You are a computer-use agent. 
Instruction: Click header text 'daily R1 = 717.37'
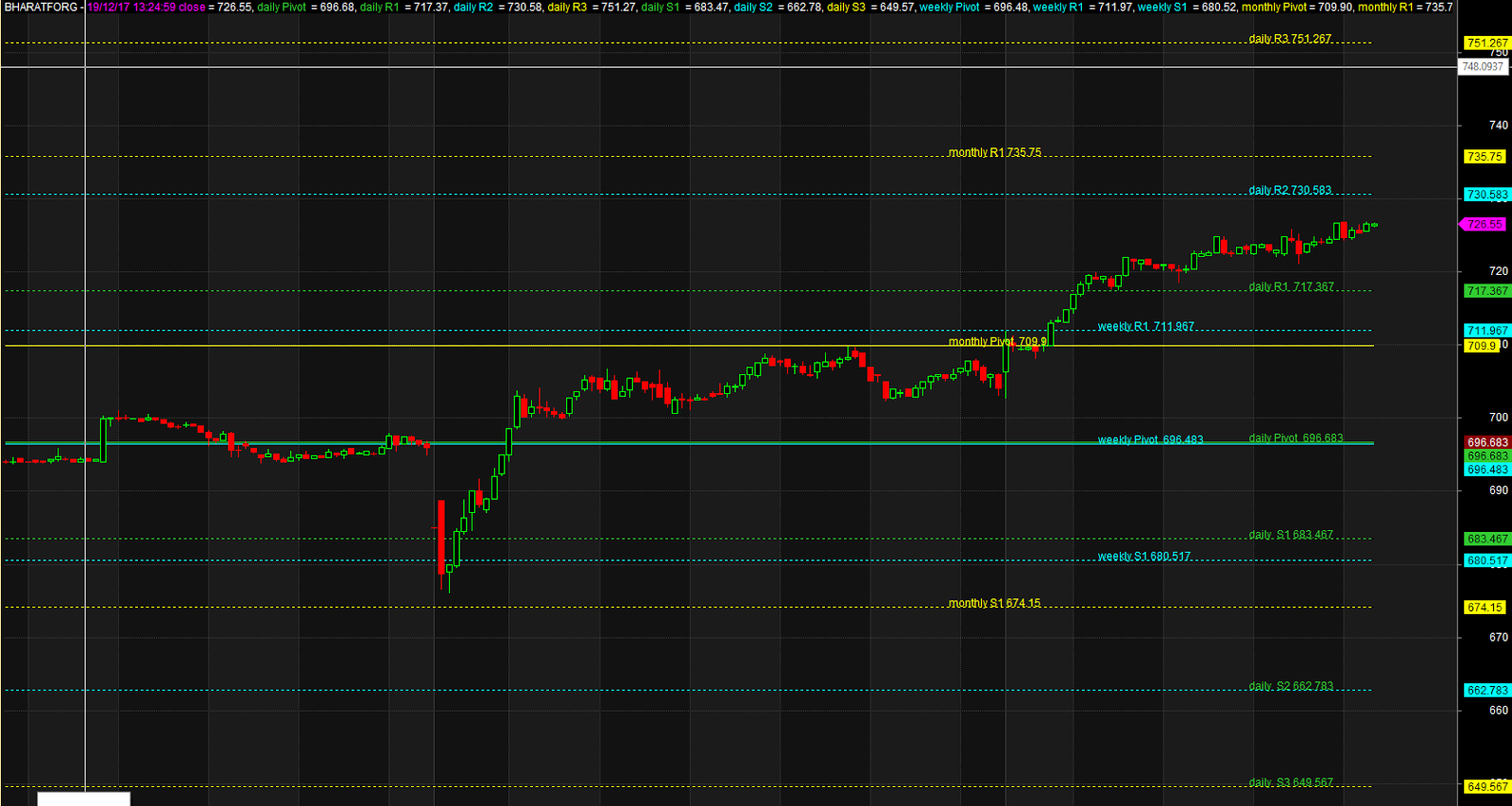point(404,7)
